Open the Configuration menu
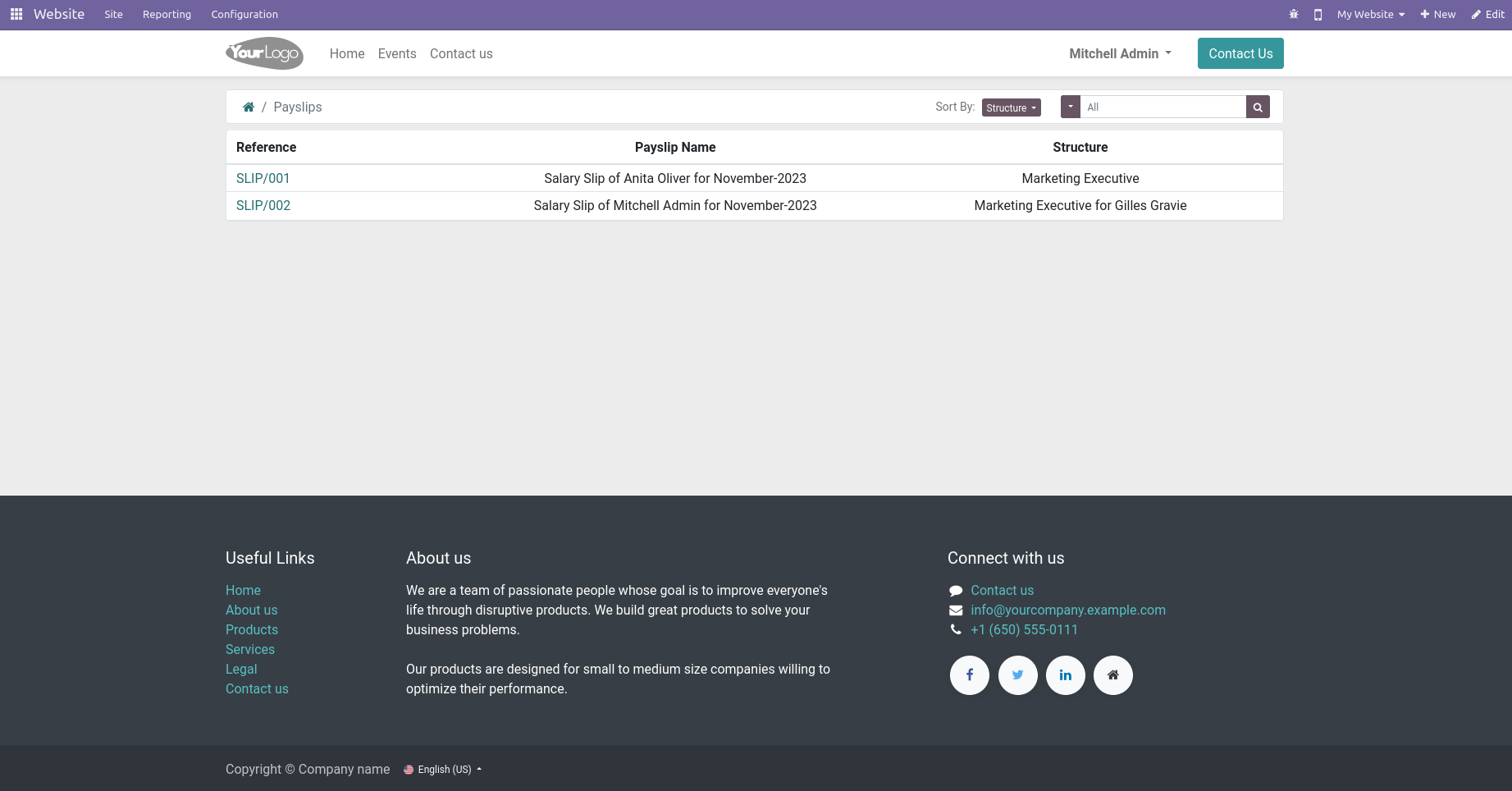1512x791 pixels. 244,14
